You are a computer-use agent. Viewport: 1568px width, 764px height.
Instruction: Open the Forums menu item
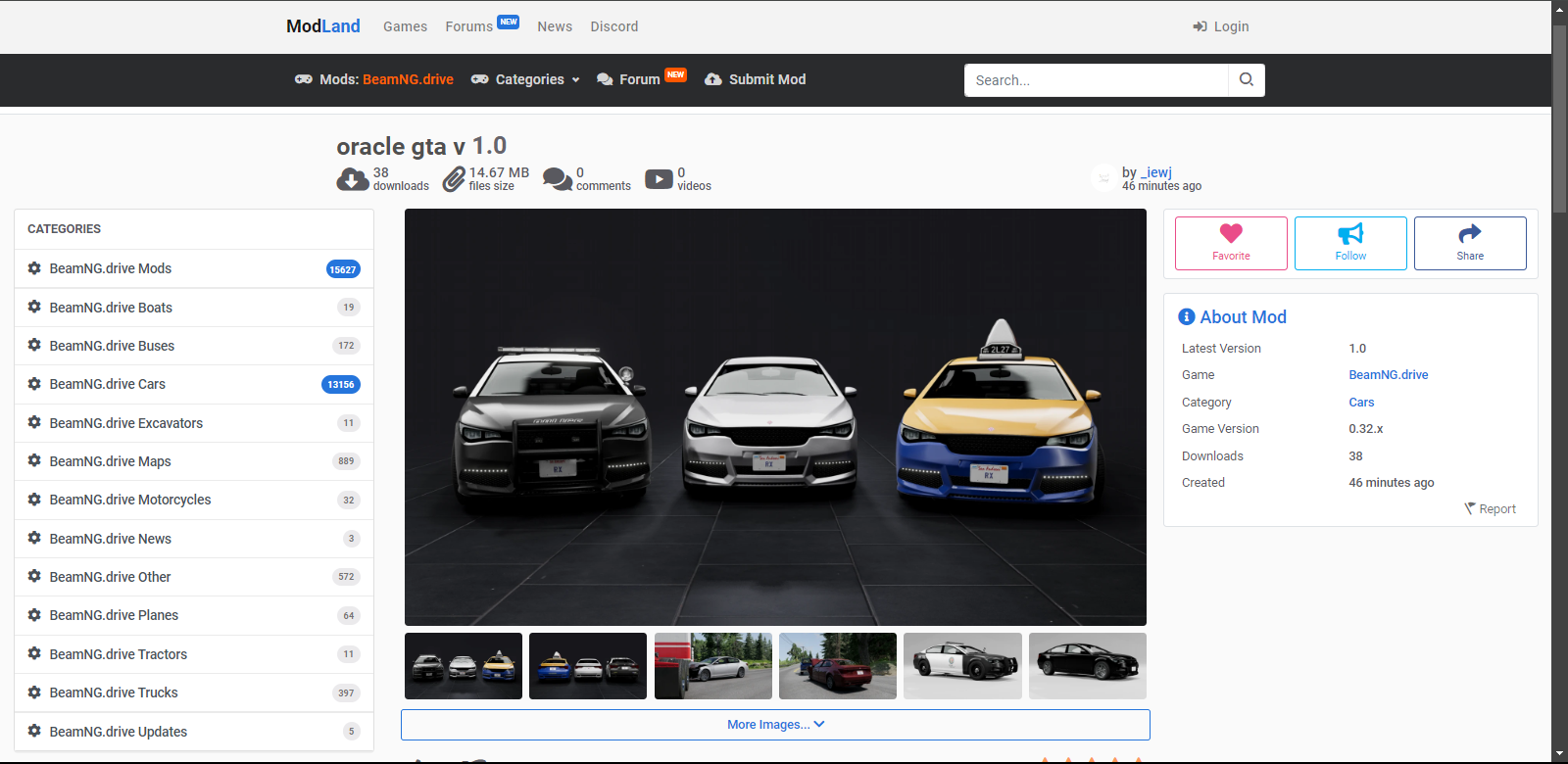point(468,26)
